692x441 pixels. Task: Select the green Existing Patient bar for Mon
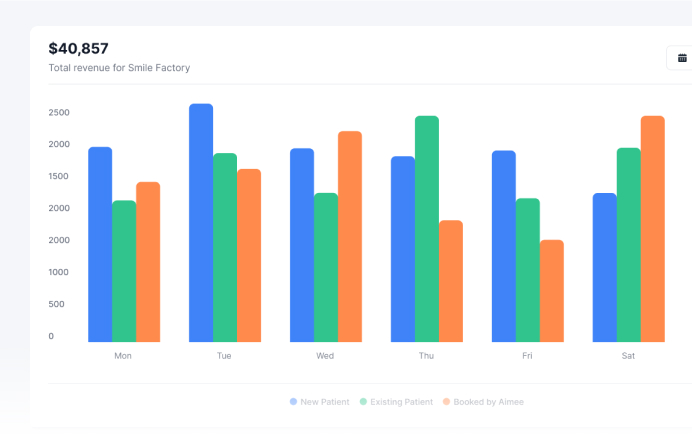click(124, 271)
